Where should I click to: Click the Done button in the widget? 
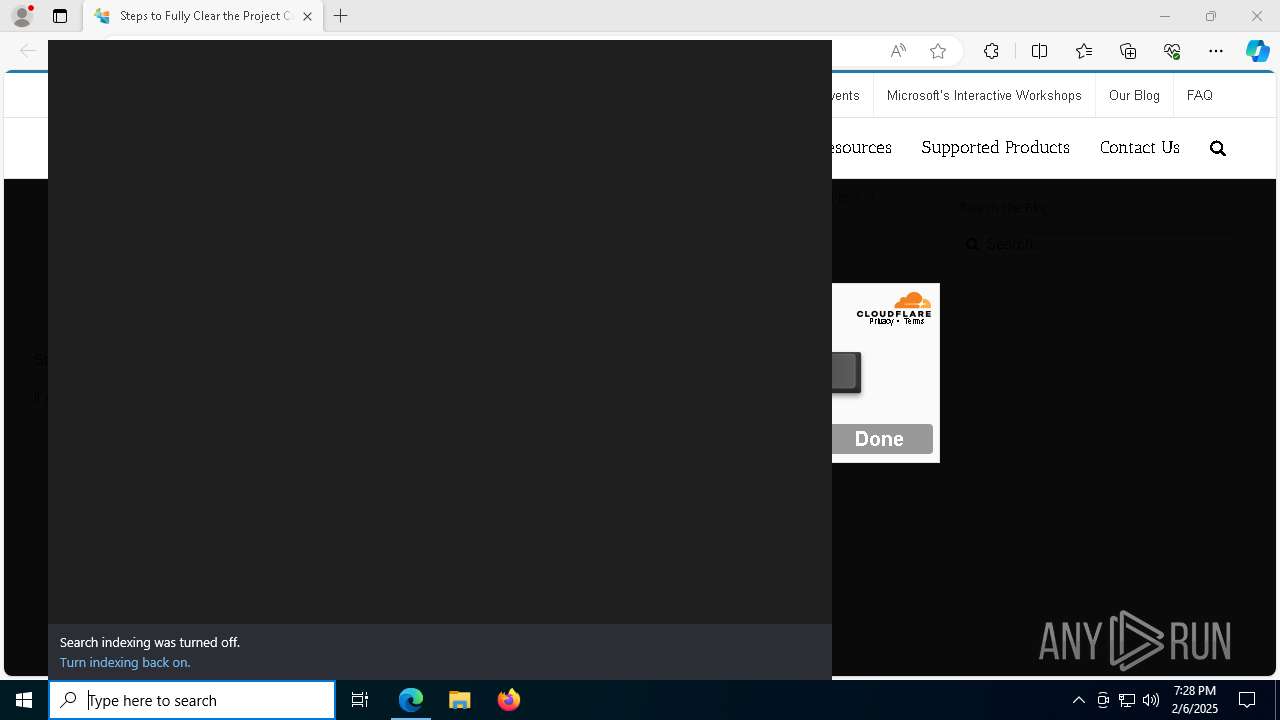879,439
